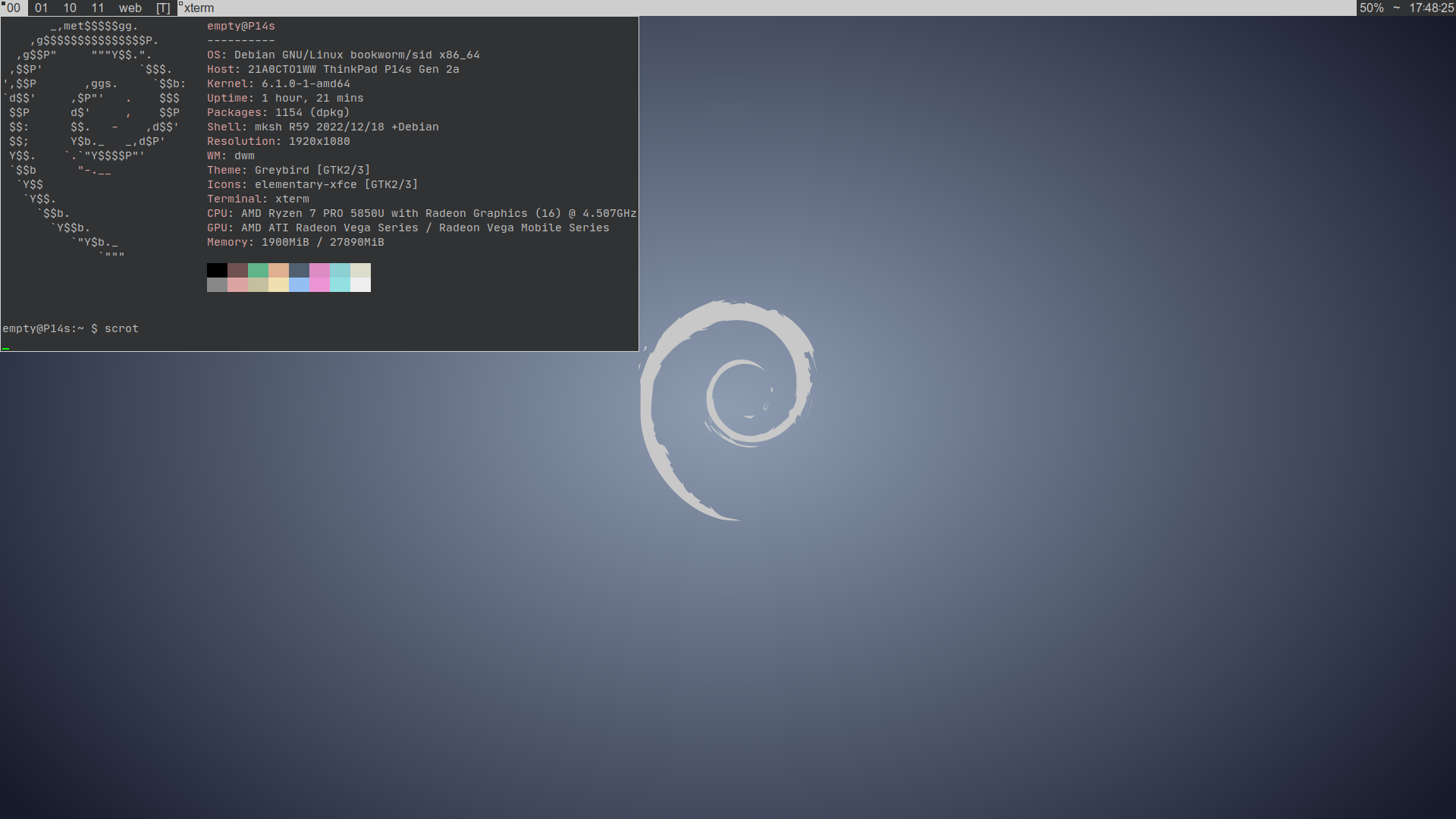Click the Uptime: 1 hour, 21 mins line
This screenshot has width=1456, height=819.
pyautogui.click(x=285, y=98)
